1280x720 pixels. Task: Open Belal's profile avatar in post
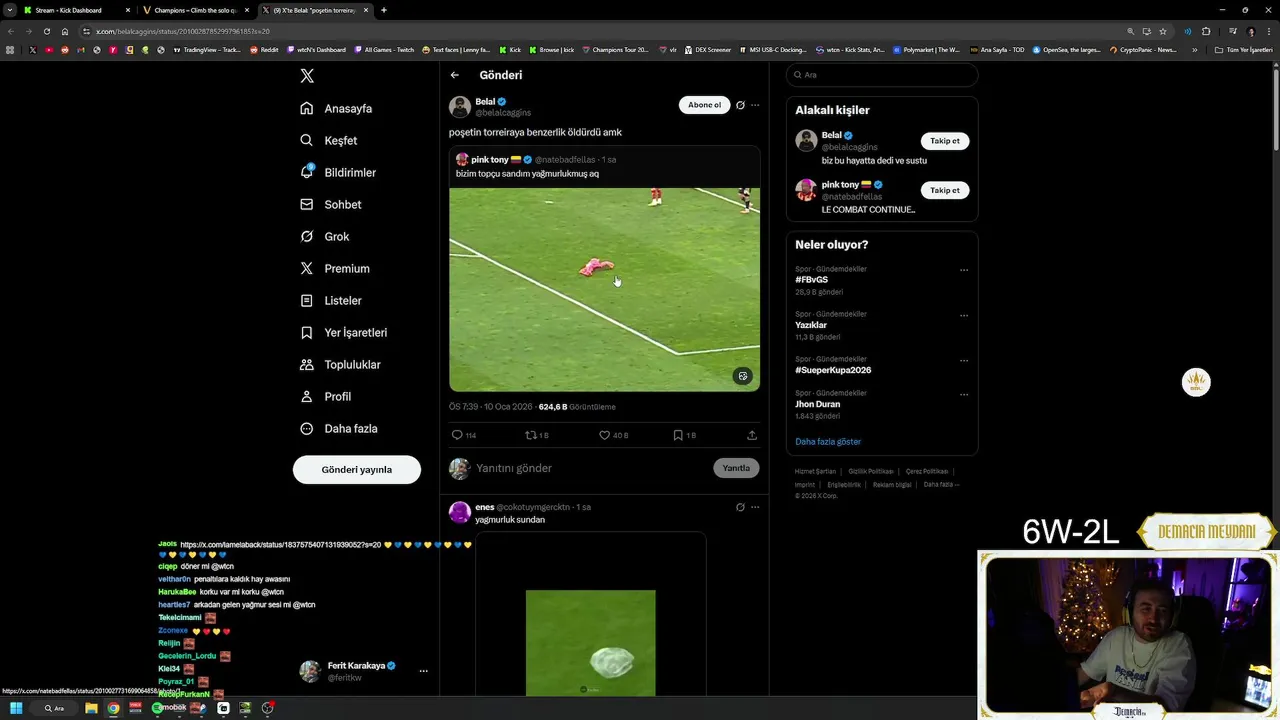pos(460,107)
